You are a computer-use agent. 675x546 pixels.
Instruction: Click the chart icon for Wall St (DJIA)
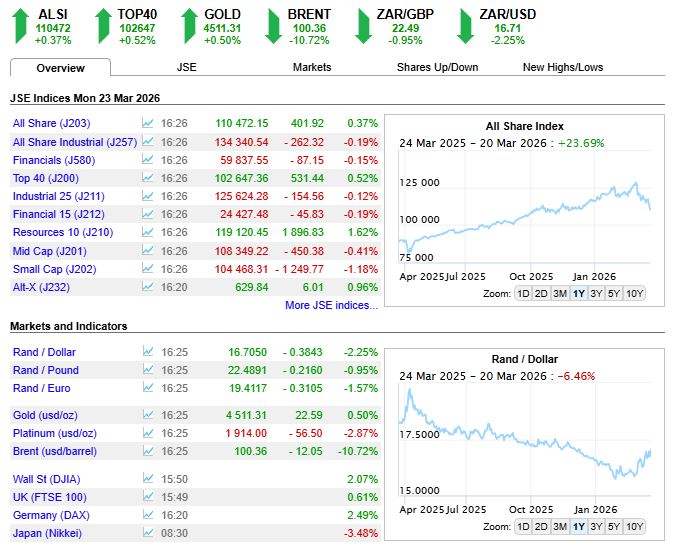click(148, 479)
